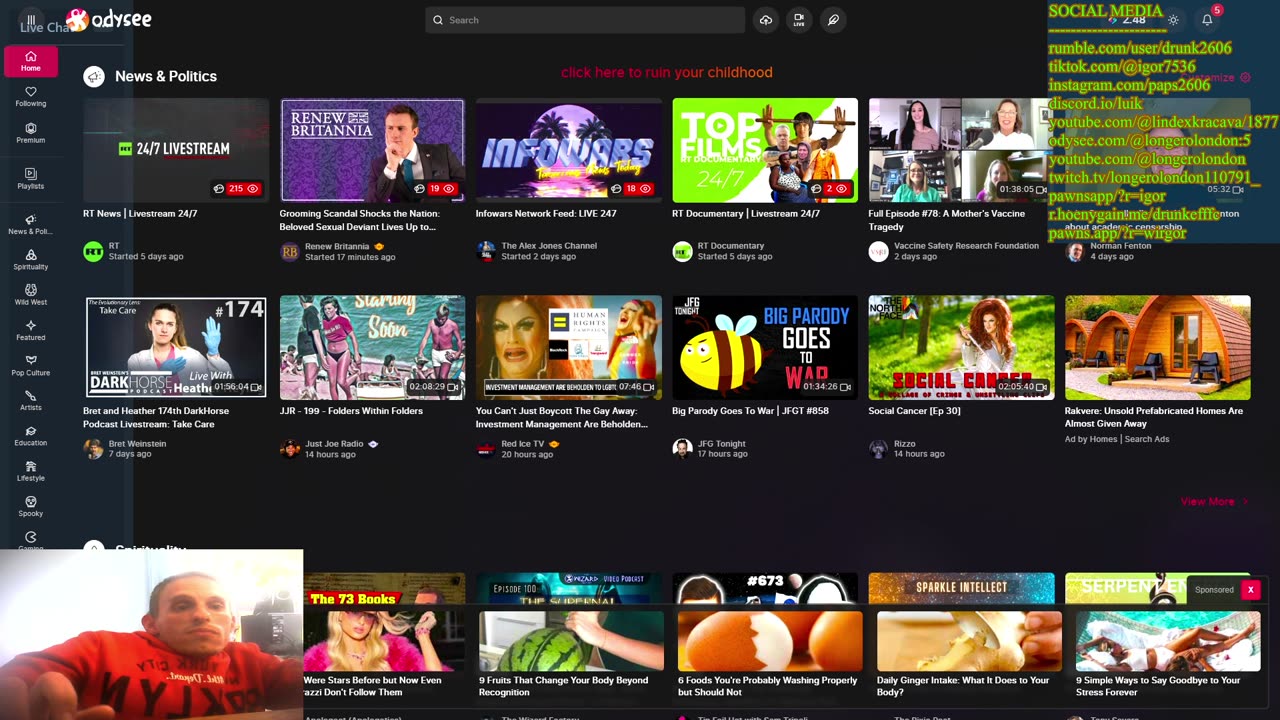Open Playlists in sidebar
This screenshot has height=720, width=1280.
pyautogui.click(x=31, y=179)
